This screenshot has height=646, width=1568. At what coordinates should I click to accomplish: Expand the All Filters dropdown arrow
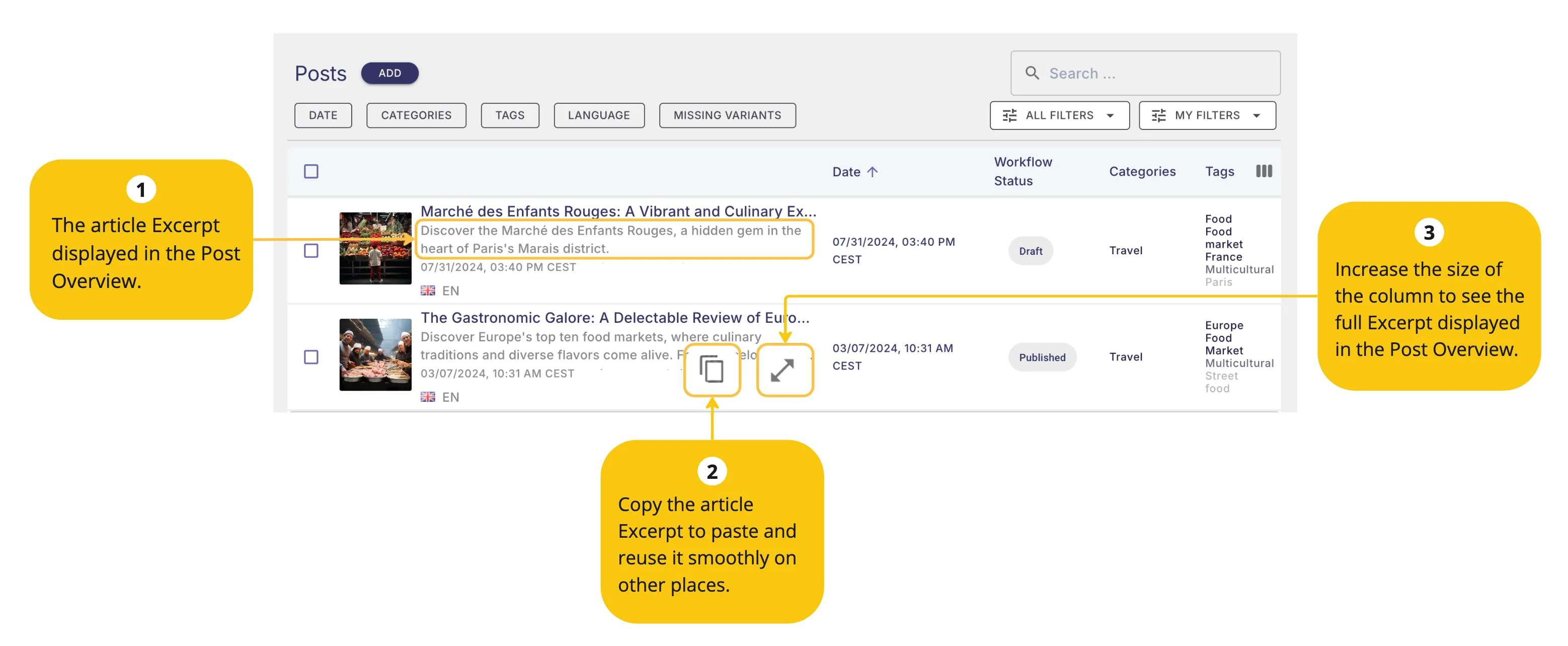click(x=1110, y=116)
